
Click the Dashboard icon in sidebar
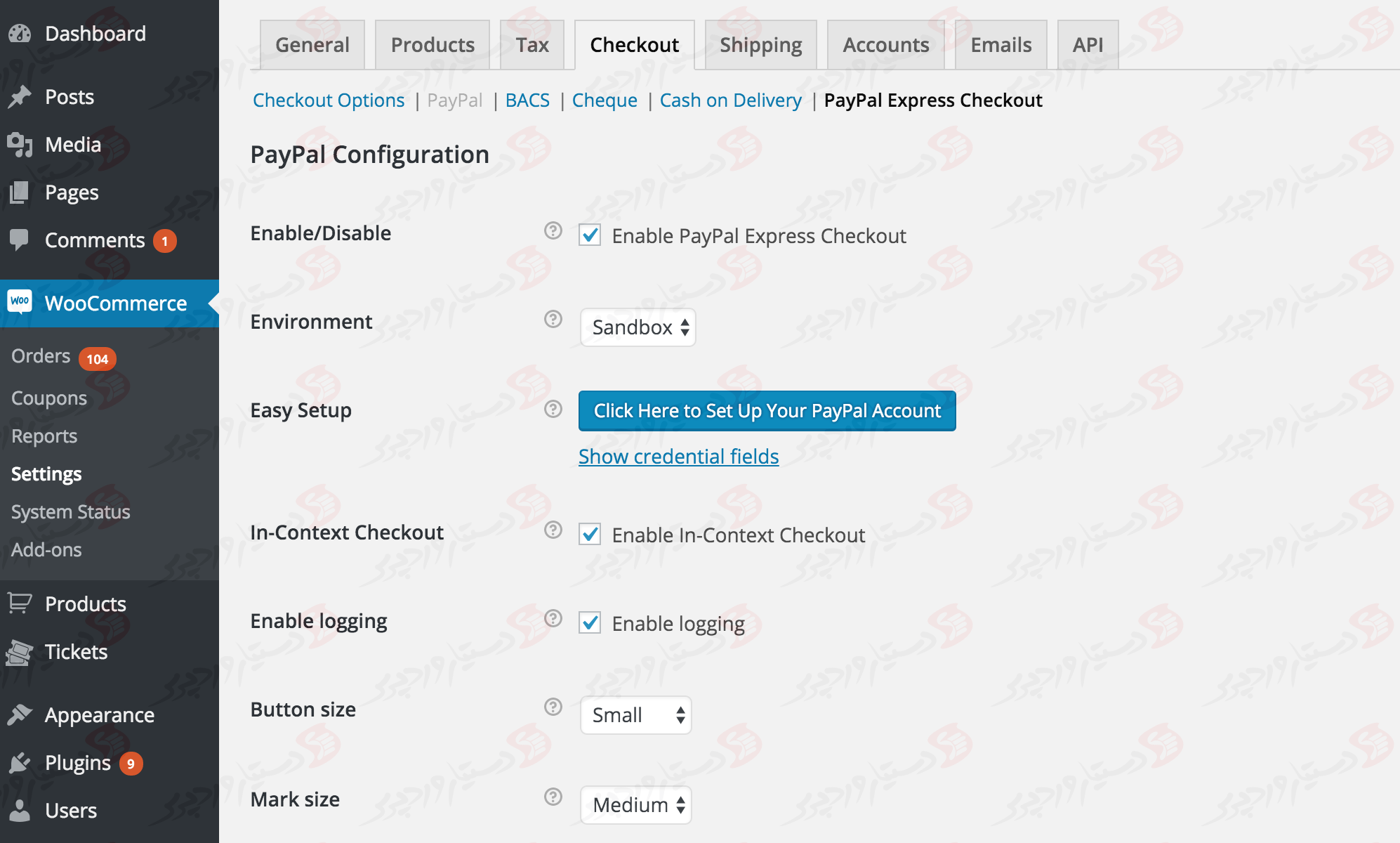20,33
